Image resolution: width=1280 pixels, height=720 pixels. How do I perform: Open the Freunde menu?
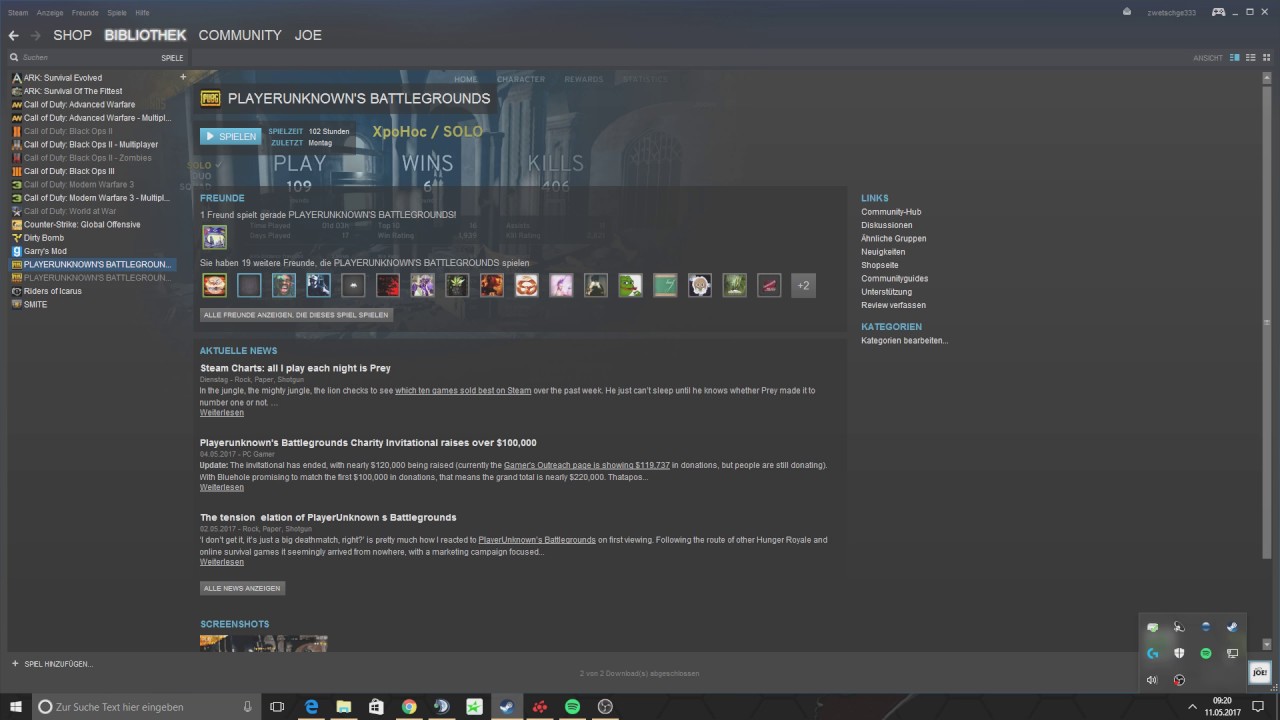click(x=85, y=13)
